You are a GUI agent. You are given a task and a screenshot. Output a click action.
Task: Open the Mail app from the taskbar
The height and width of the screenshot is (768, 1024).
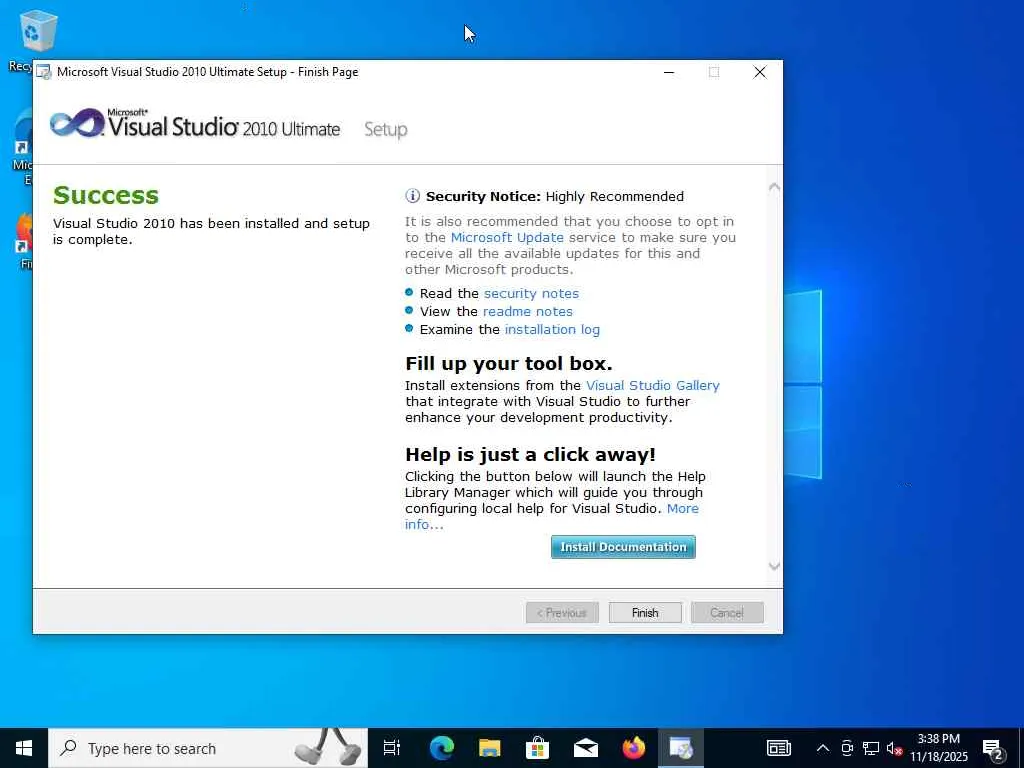click(586, 748)
